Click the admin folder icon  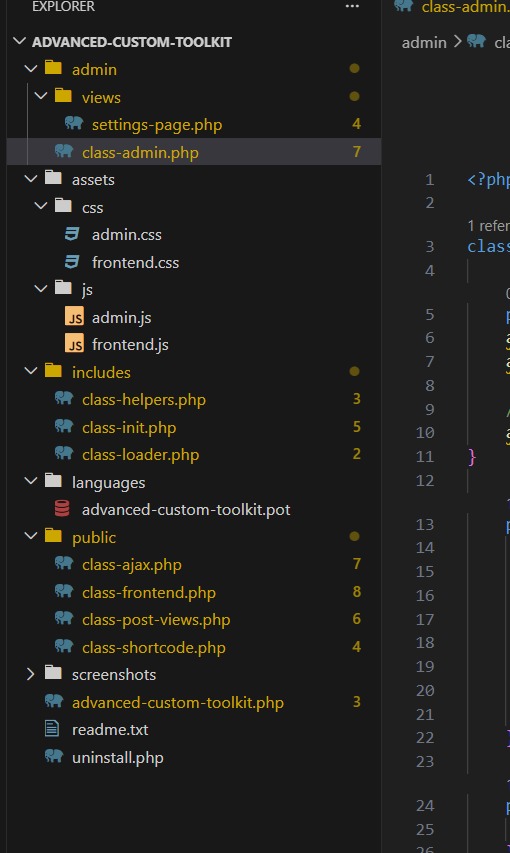point(53,68)
